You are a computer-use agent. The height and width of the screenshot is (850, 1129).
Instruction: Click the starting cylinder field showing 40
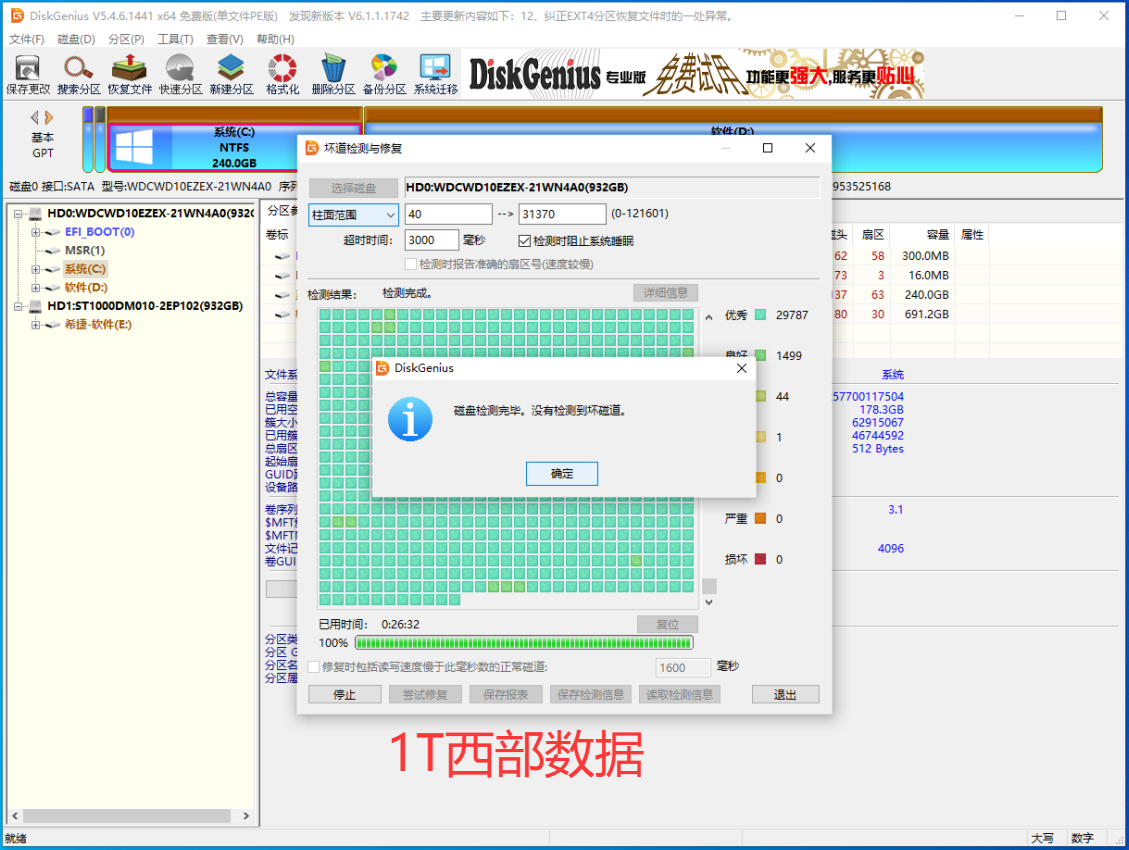click(448, 214)
